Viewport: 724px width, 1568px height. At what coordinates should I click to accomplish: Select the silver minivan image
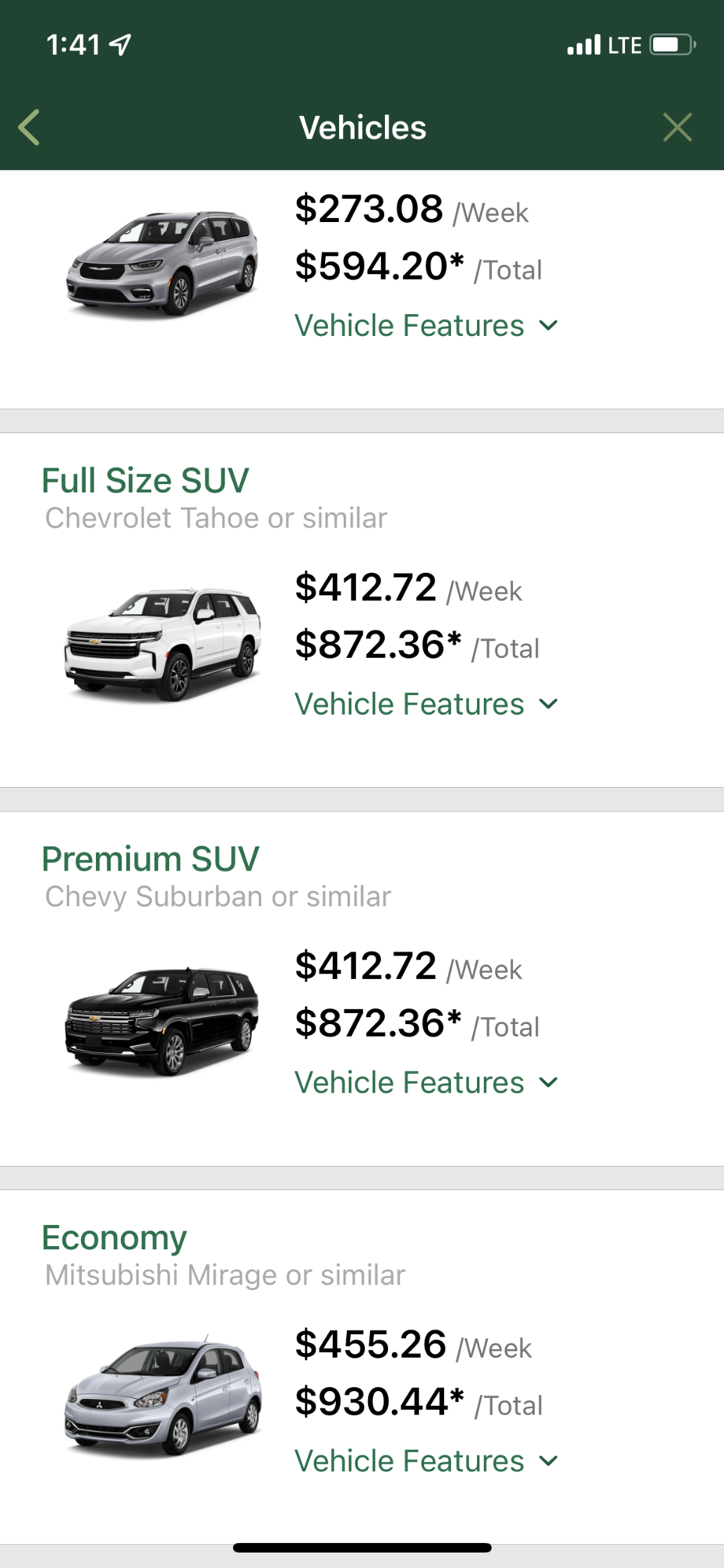(162, 263)
